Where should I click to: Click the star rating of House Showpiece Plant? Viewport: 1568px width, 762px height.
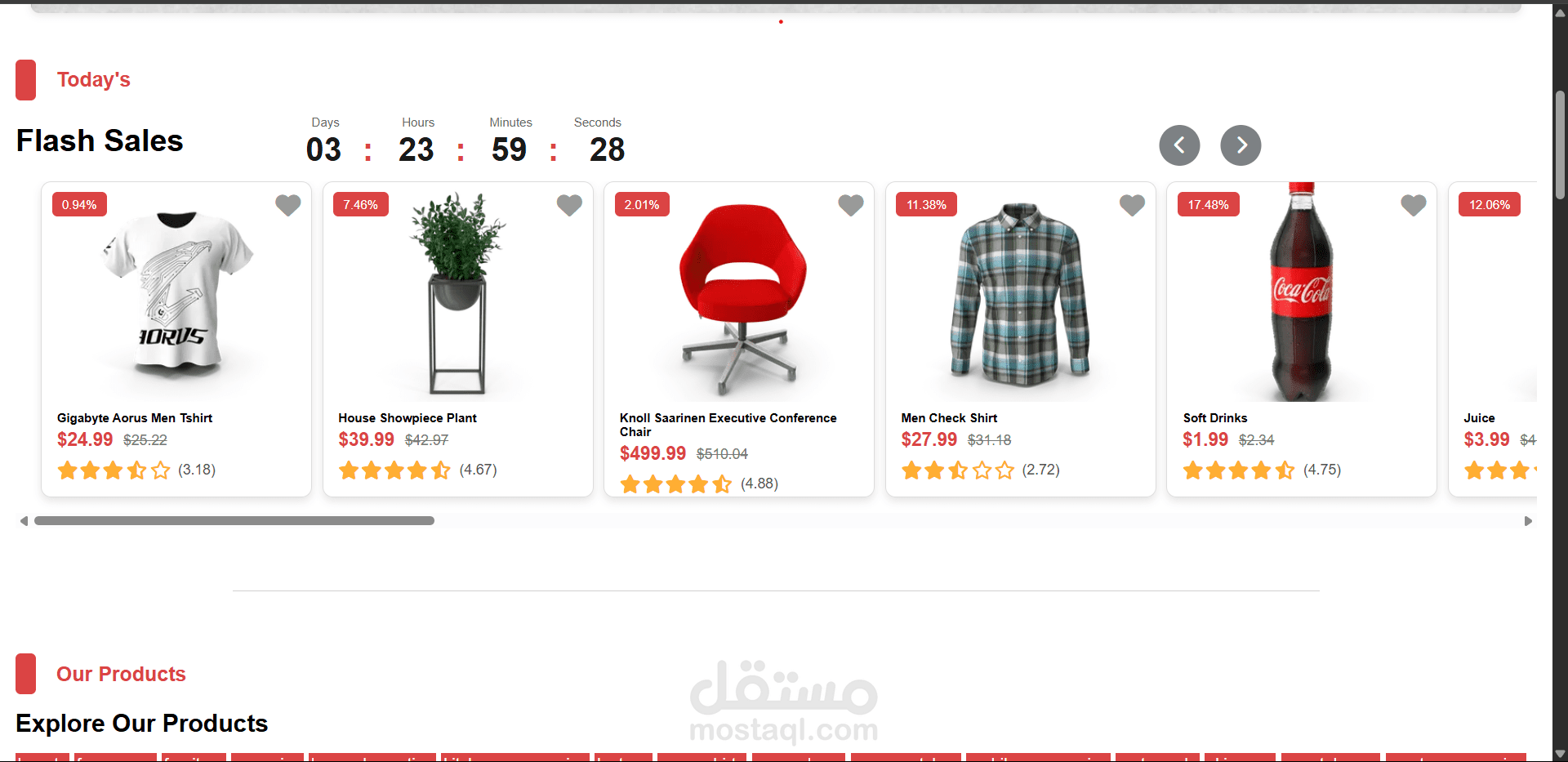[394, 470]
